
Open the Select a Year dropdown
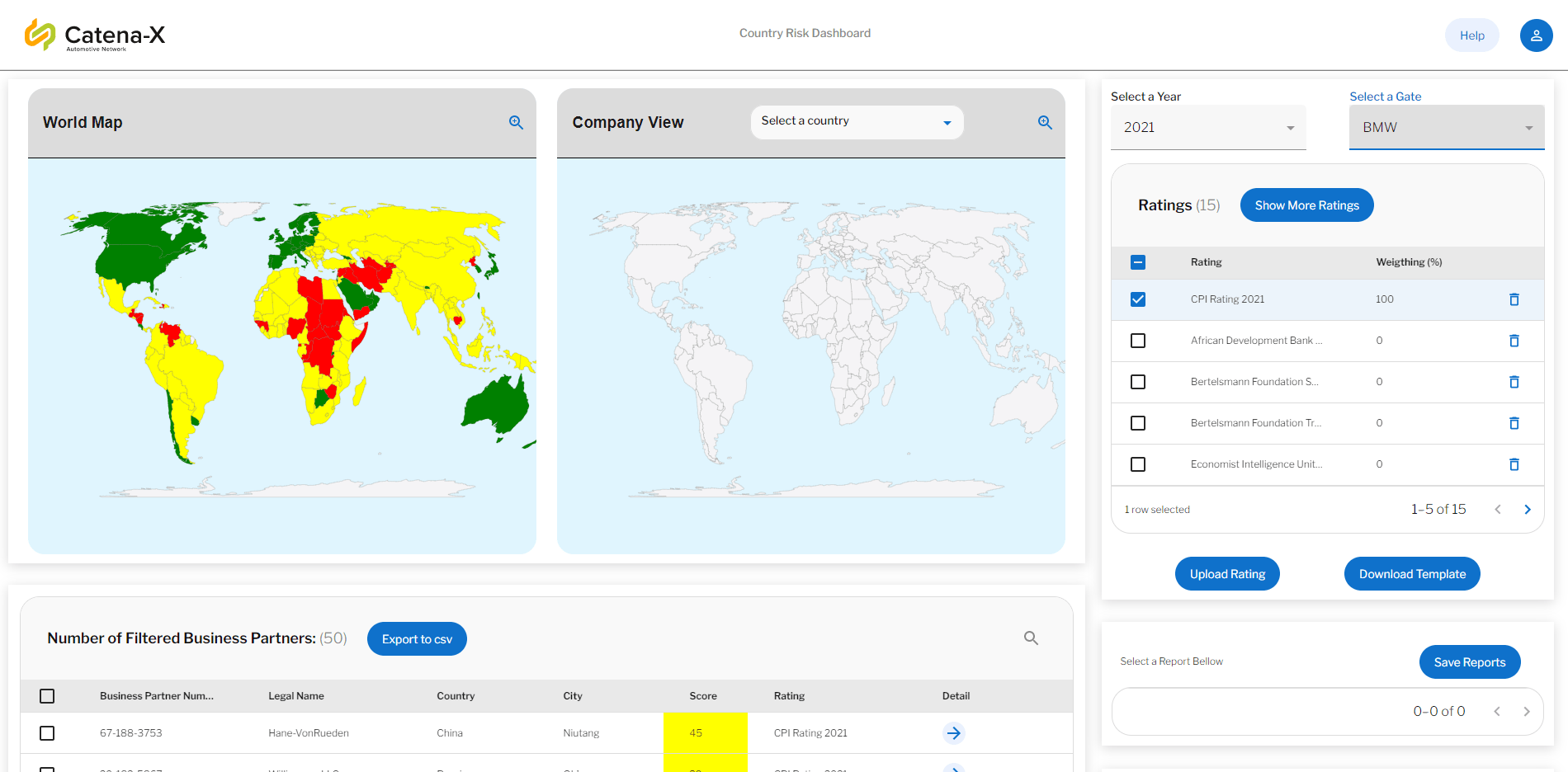1207,128
